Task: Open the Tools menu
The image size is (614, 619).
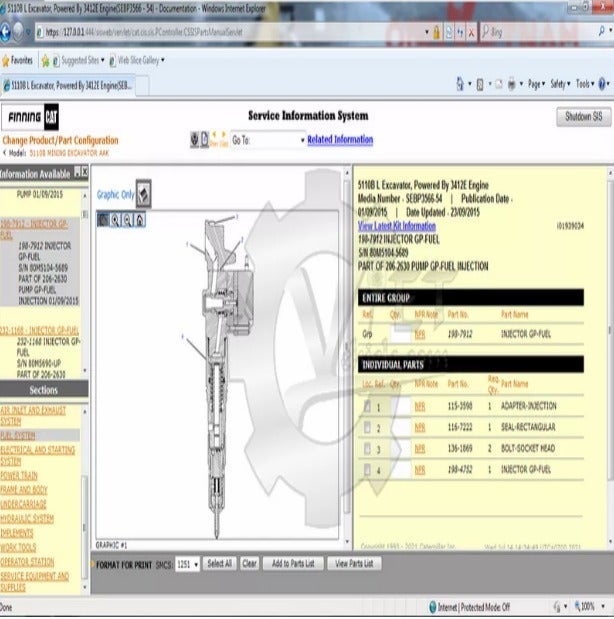Action: click(585, 84)
